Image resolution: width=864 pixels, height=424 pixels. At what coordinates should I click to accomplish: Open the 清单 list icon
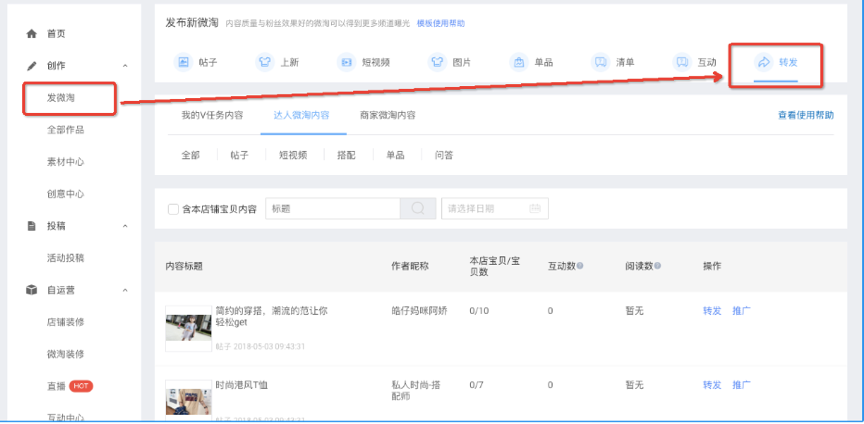coord(600,62)
